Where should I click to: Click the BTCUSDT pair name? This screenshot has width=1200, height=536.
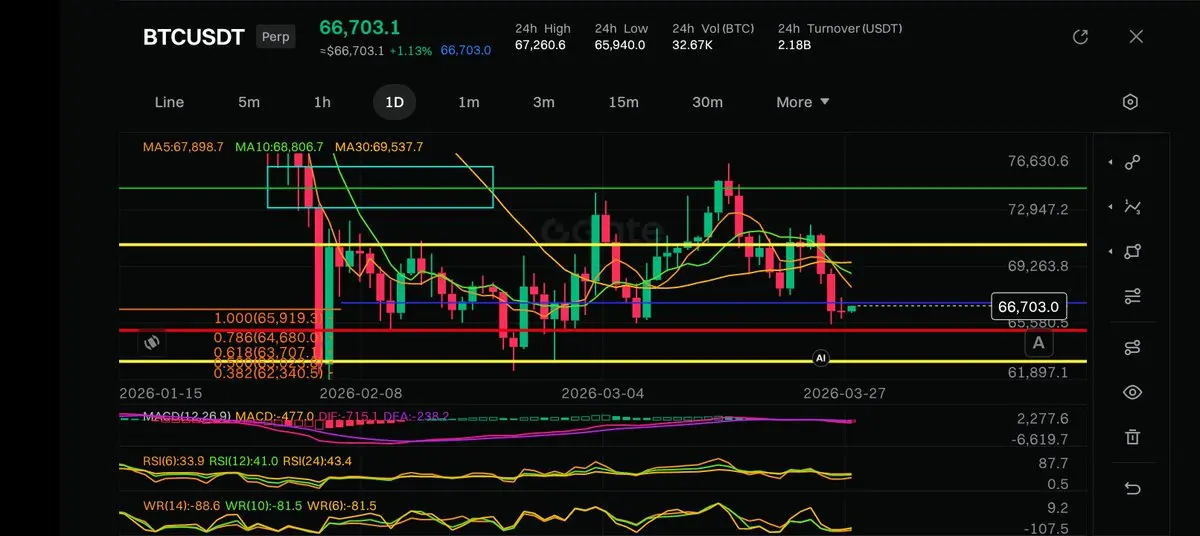[194, 37]
